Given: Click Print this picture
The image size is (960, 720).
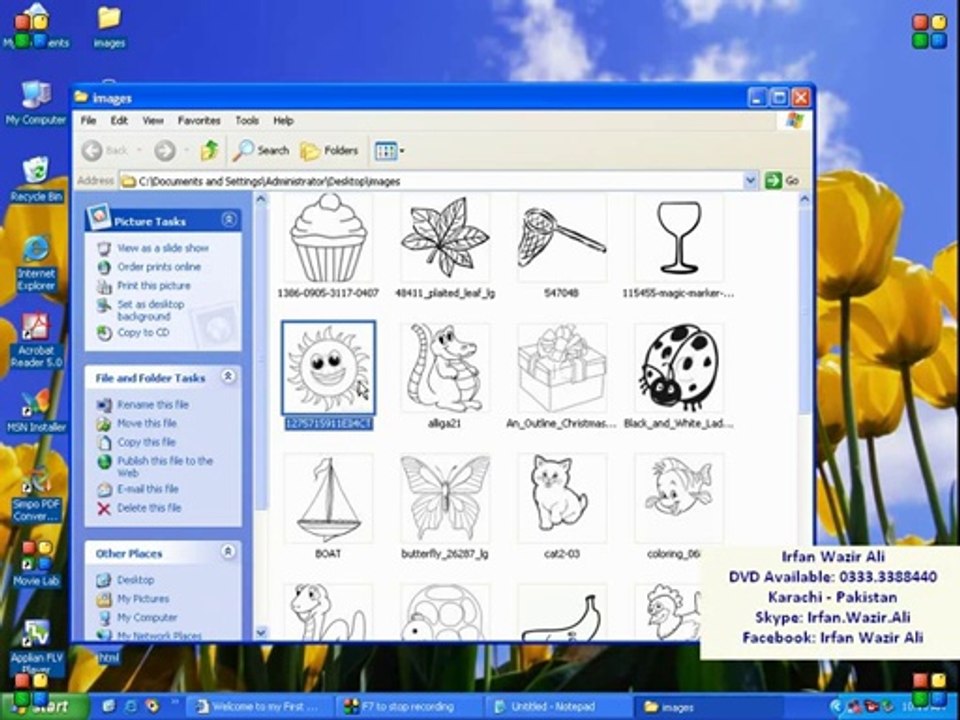Looking at the screenshot, I should [x=154, y=286].
